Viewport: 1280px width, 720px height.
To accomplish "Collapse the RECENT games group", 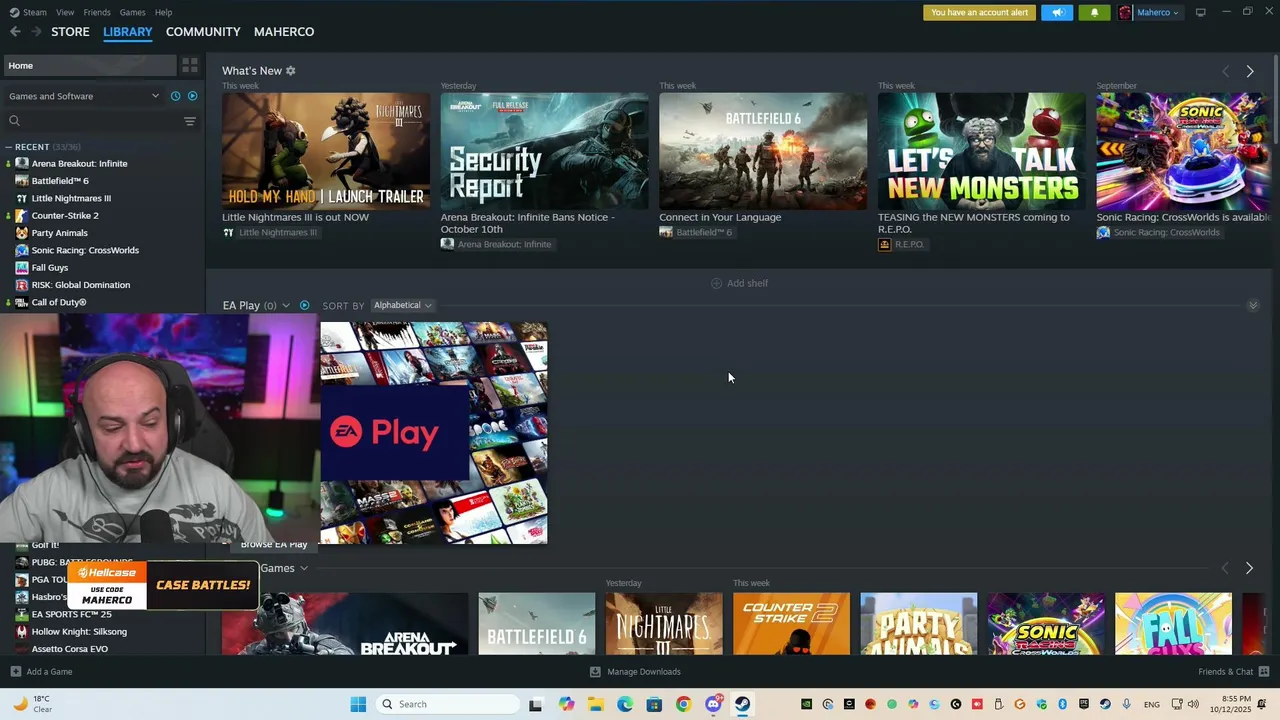I will [9, 147].
